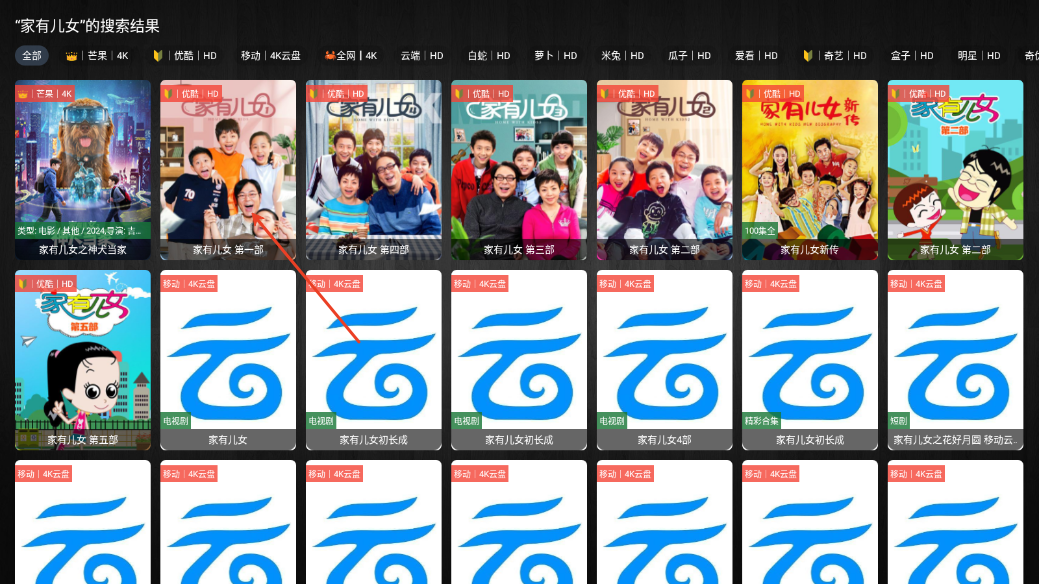This screenshot has width=1039, height=584.
Task: Select the 家有儿女 第三部 poster
Action: (x=519, y=169)
